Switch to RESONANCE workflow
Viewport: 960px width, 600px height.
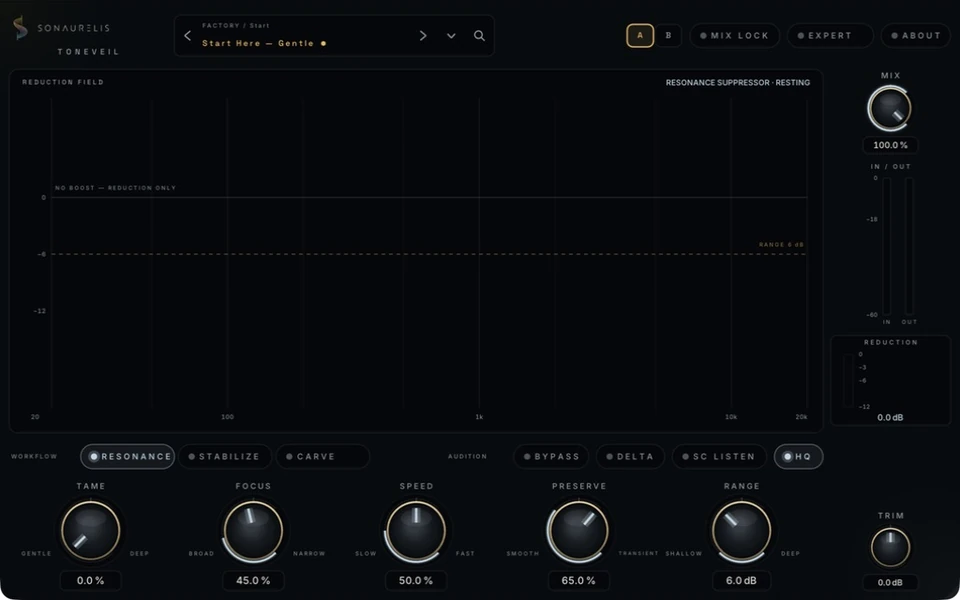pos(128,456)
